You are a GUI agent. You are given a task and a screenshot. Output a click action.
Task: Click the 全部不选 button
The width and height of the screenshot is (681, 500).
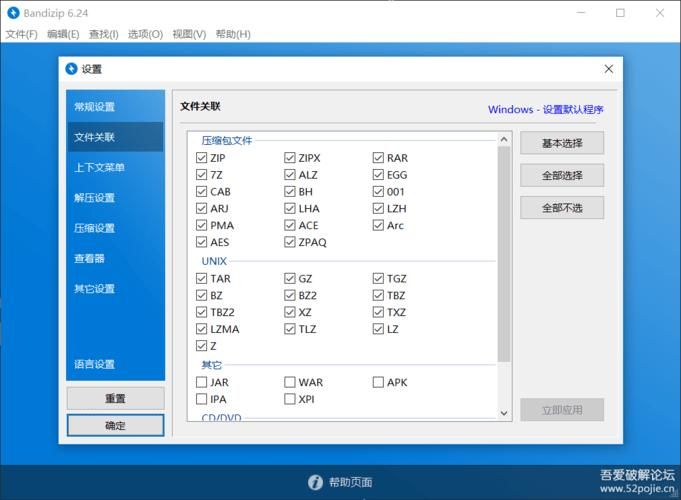(562, 208)
